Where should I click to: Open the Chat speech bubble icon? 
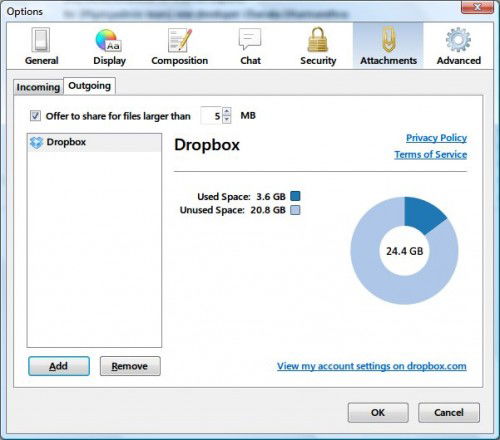point(250,39)
